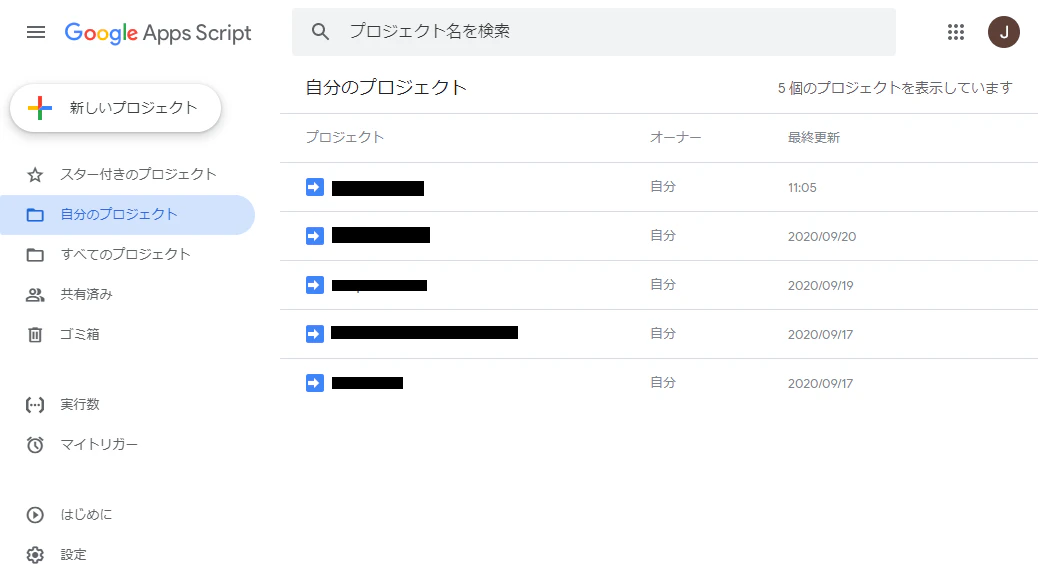Focus the プロジェクト名を検索 search field
Viewport: 1038px width, 573px height.
point(593,32)
